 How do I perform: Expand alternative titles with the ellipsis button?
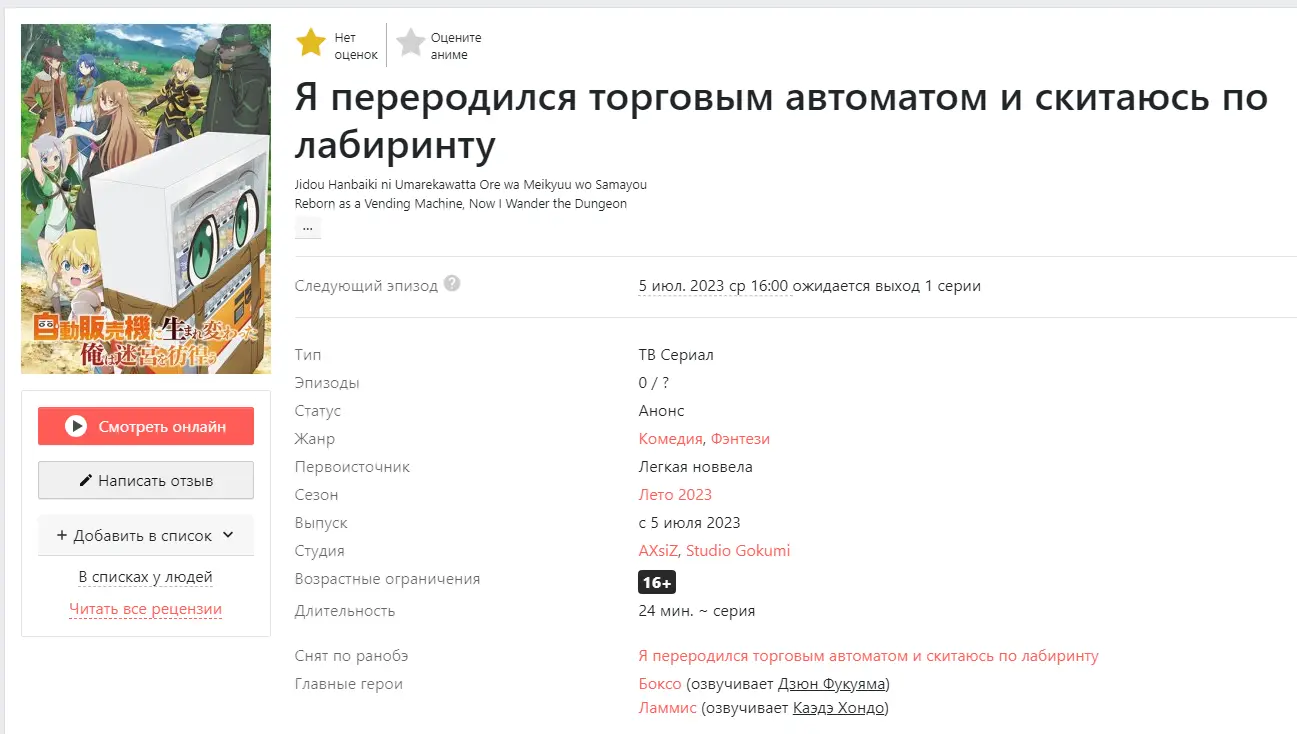308,227
